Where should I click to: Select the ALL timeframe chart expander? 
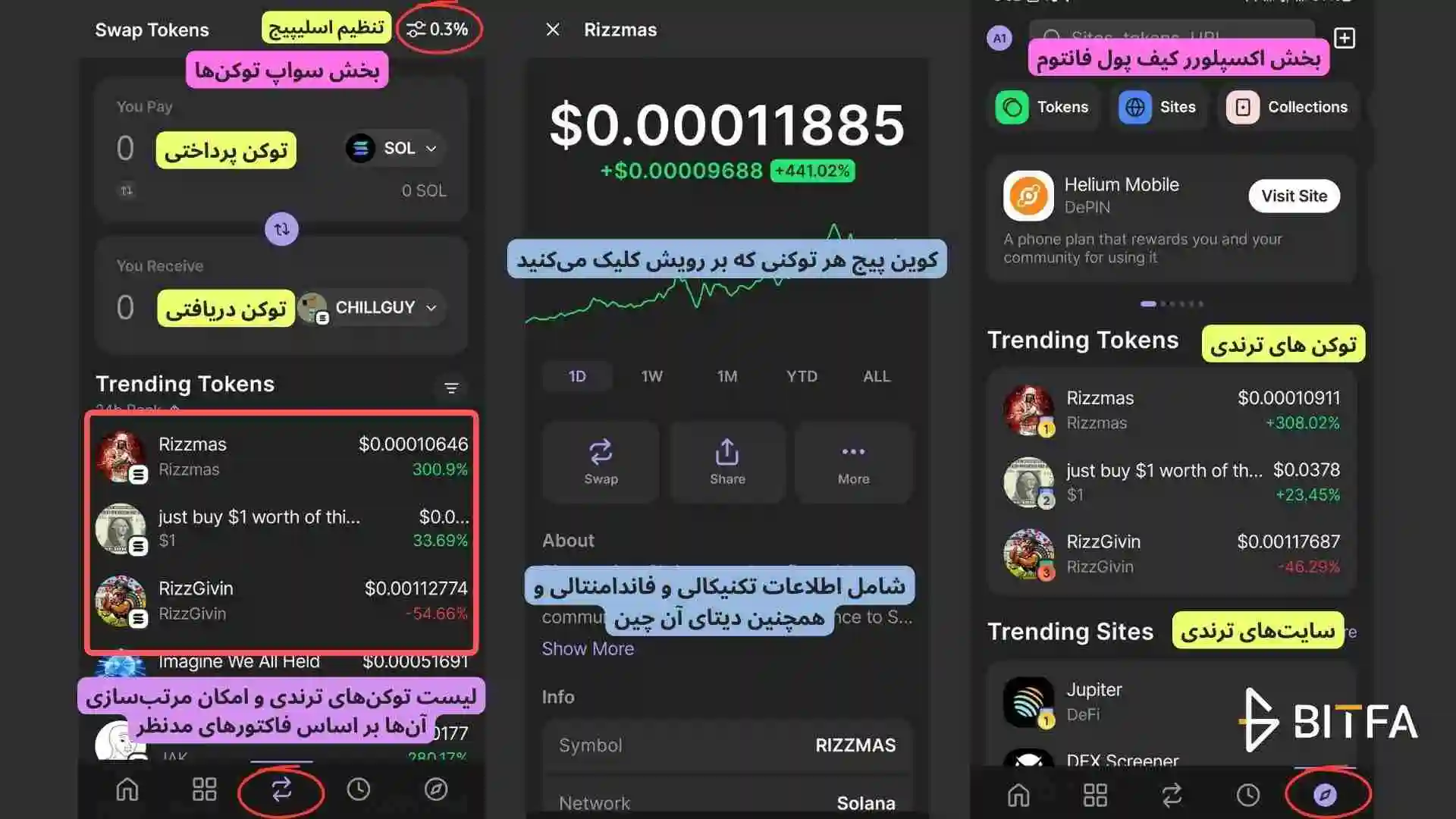(x=877, y=376)
